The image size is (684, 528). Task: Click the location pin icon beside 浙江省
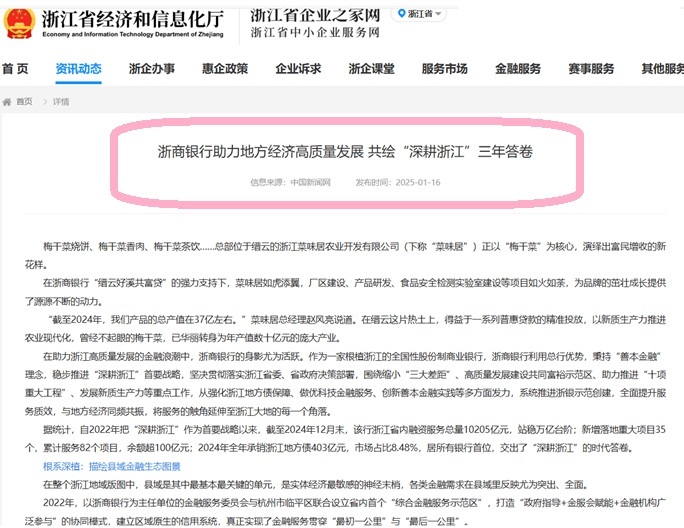pyautogui.click(x=402, y=14)
